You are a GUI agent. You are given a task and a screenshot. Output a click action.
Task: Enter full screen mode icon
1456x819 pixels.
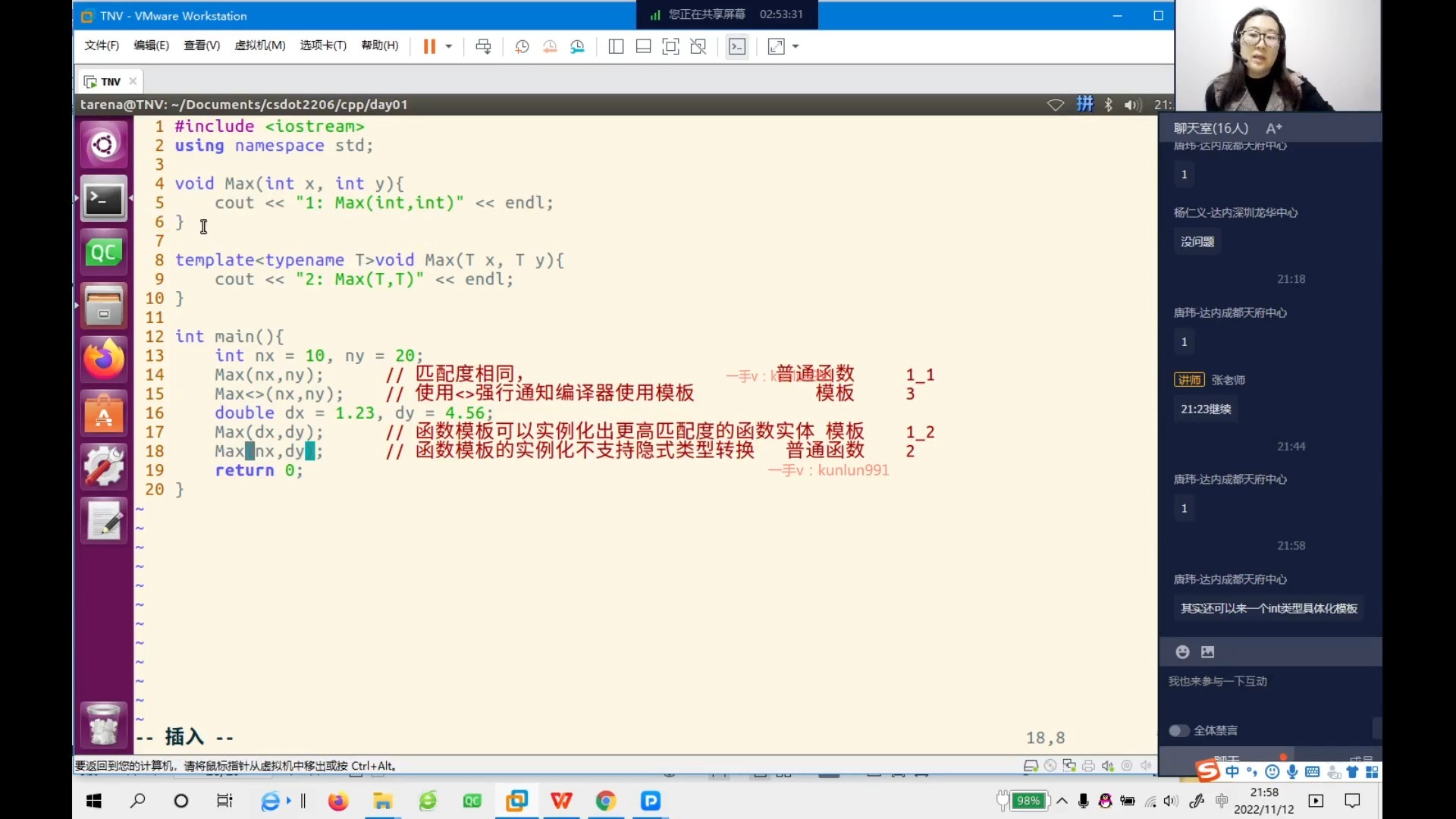[x=670, y=46]
